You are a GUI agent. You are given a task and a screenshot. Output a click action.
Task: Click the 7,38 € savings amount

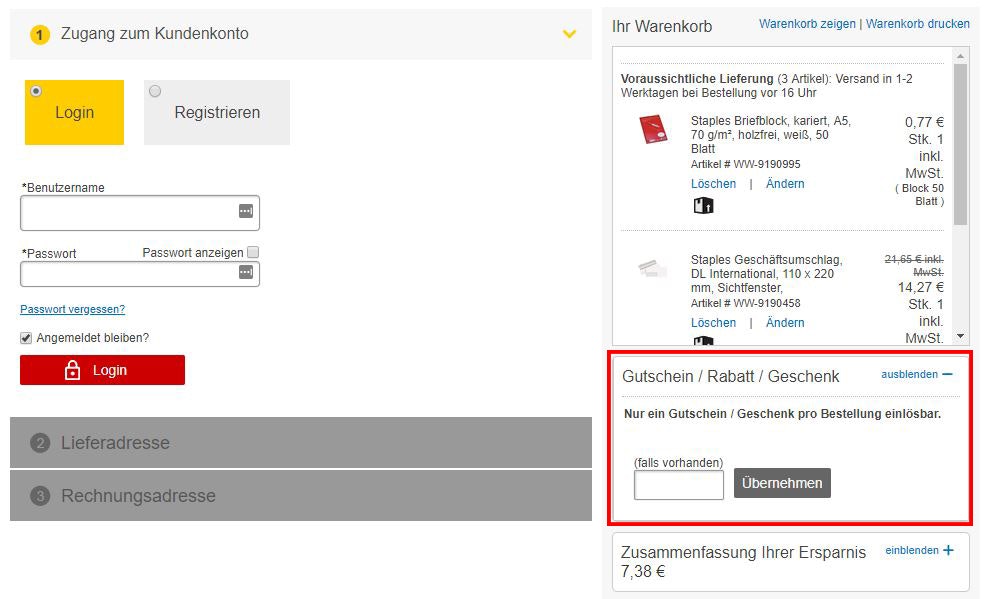(643, 571)
